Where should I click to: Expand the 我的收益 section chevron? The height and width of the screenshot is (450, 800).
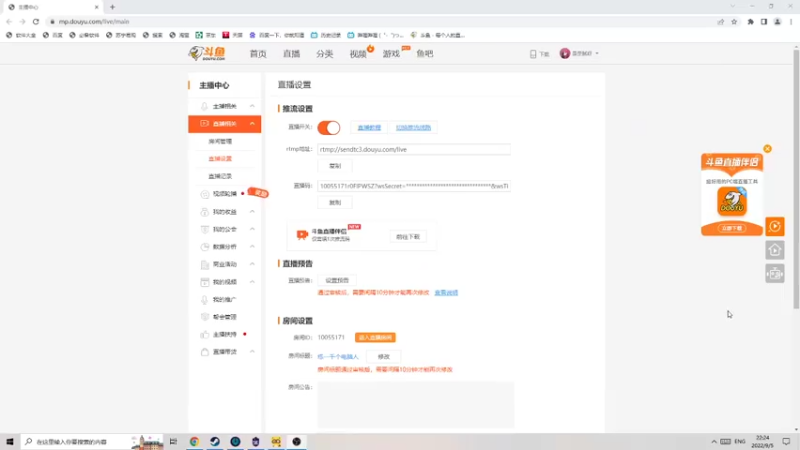252,211
